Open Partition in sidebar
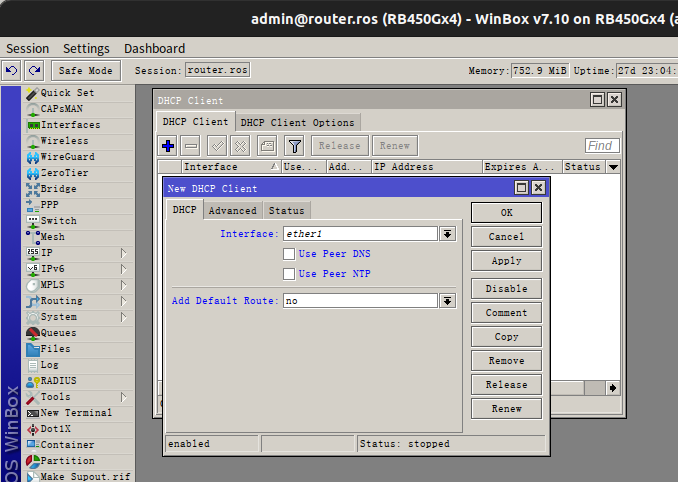This screenshot has width=678, height=482. coord(79,461)
